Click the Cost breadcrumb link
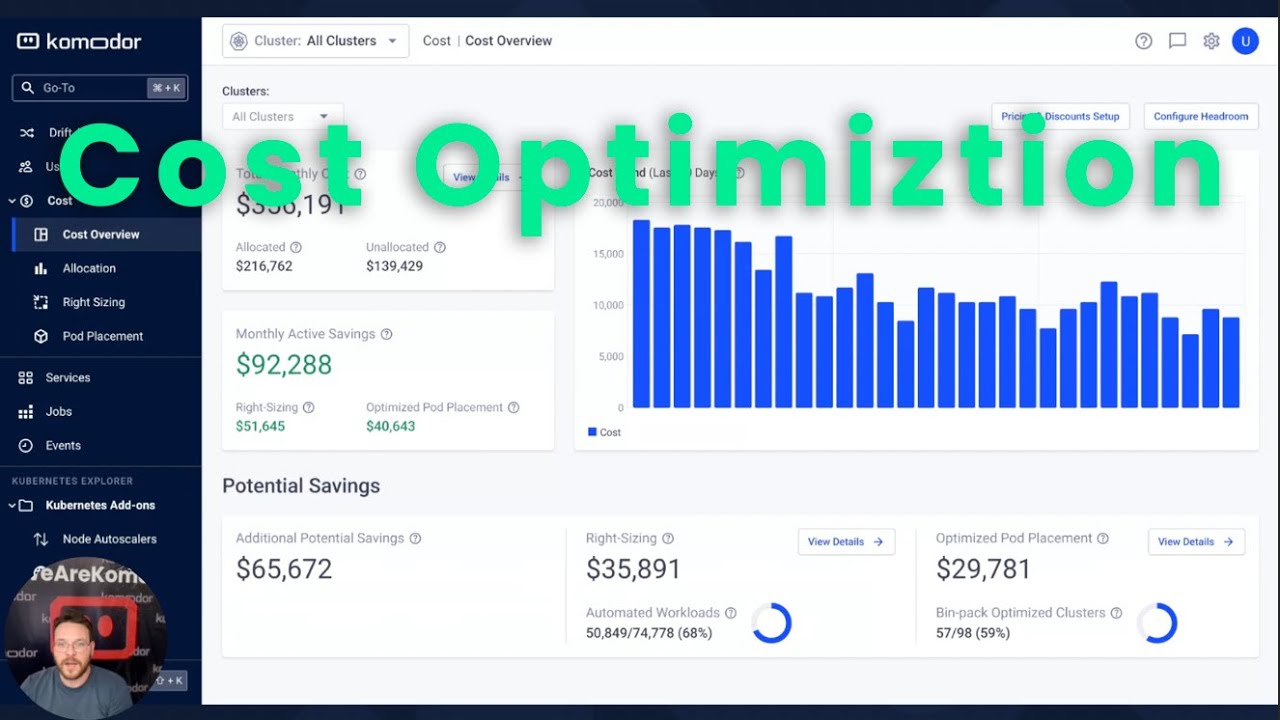This screenshot has height=720, width=1280. pyautogui.click(x=437, y=41)
